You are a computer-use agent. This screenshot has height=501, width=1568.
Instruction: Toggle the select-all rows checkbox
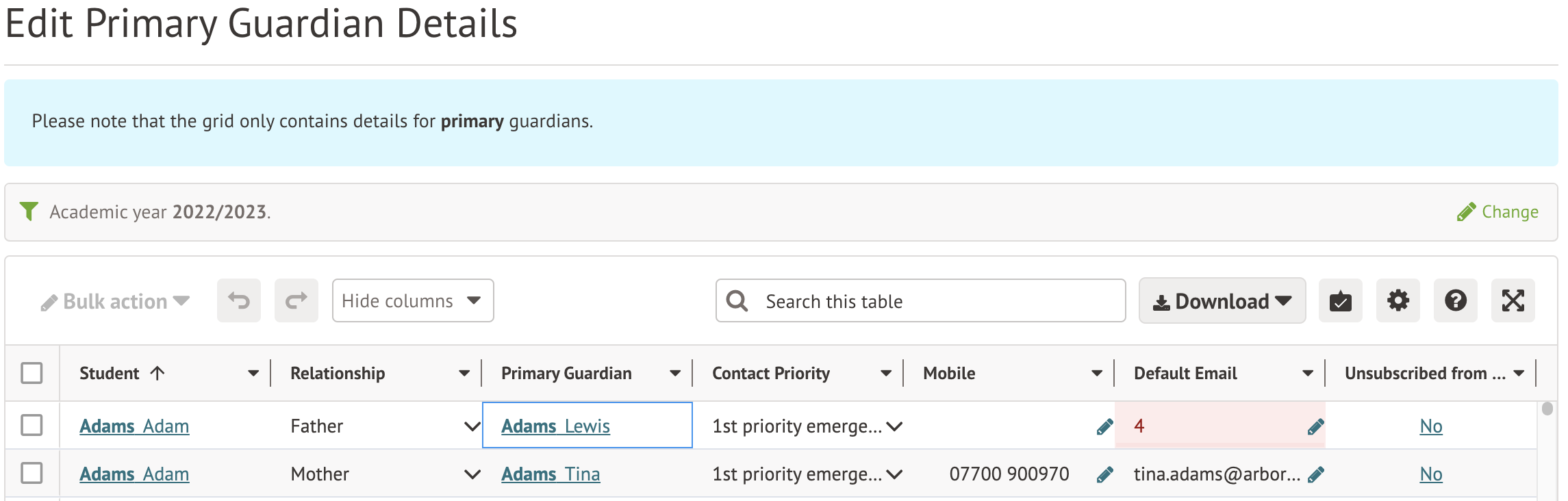(31, 373)
